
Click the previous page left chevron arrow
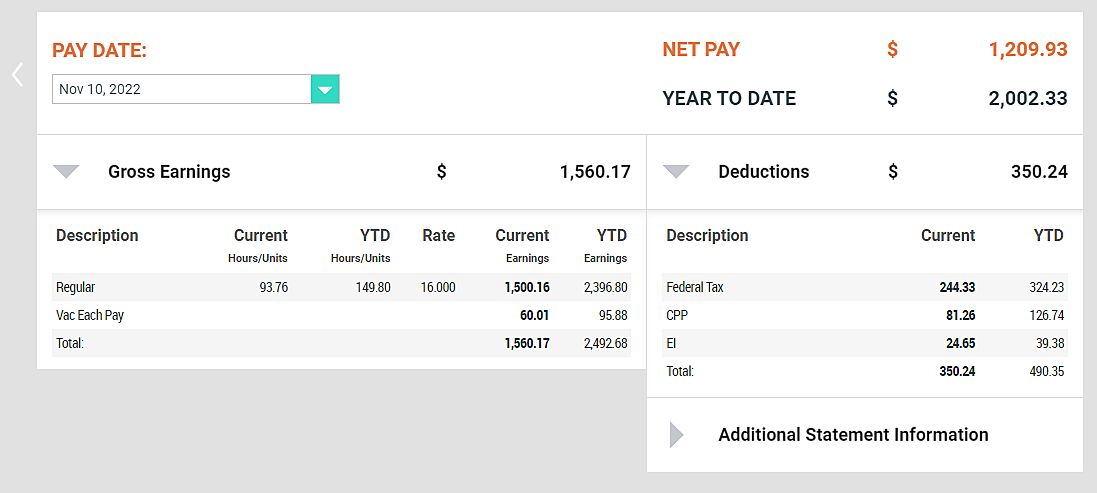coord(17,75)
